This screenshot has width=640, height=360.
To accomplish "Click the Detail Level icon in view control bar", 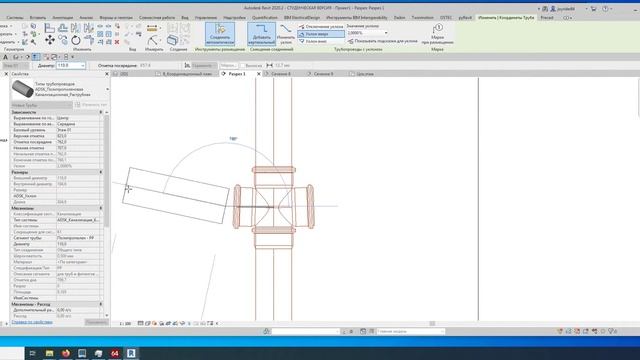I will point(140,323).
